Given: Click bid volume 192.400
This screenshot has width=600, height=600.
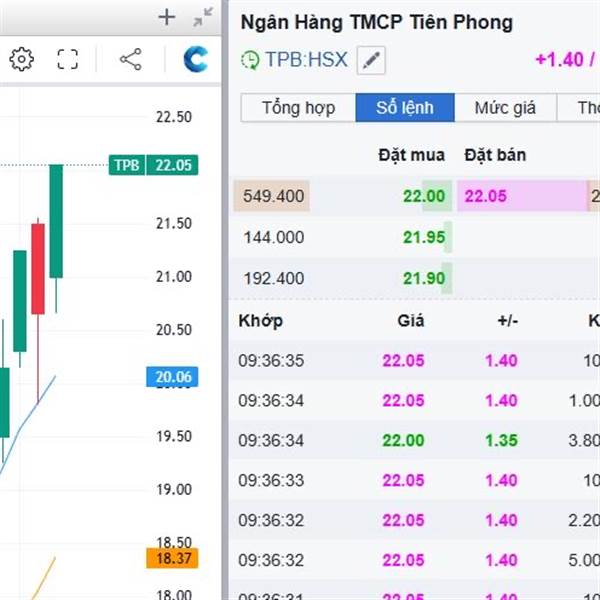Looking at the screenshot, I should [x=274, y=278].
